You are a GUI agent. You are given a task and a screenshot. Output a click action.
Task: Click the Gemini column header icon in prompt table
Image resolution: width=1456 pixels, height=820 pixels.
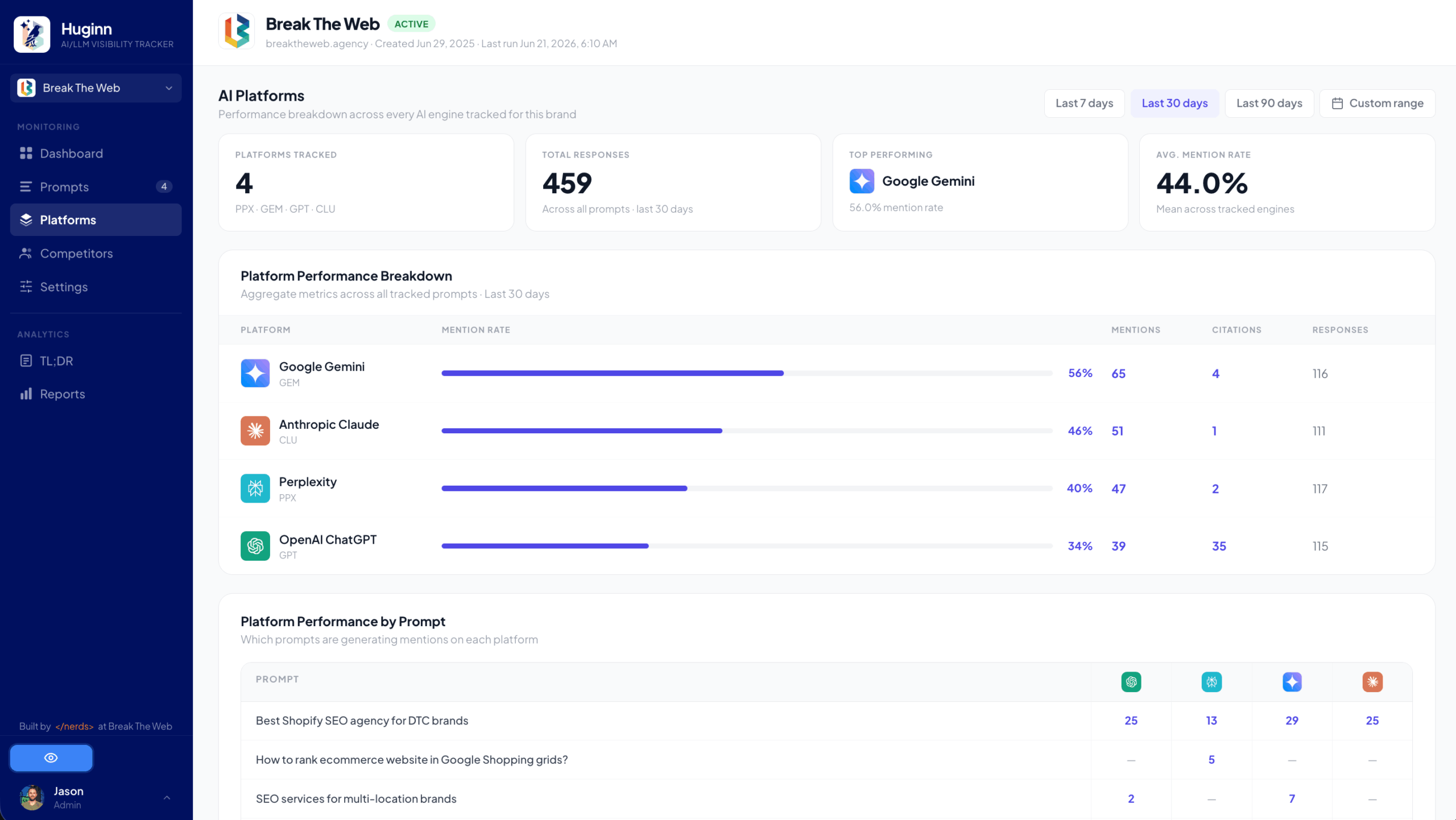point(1292,682)
